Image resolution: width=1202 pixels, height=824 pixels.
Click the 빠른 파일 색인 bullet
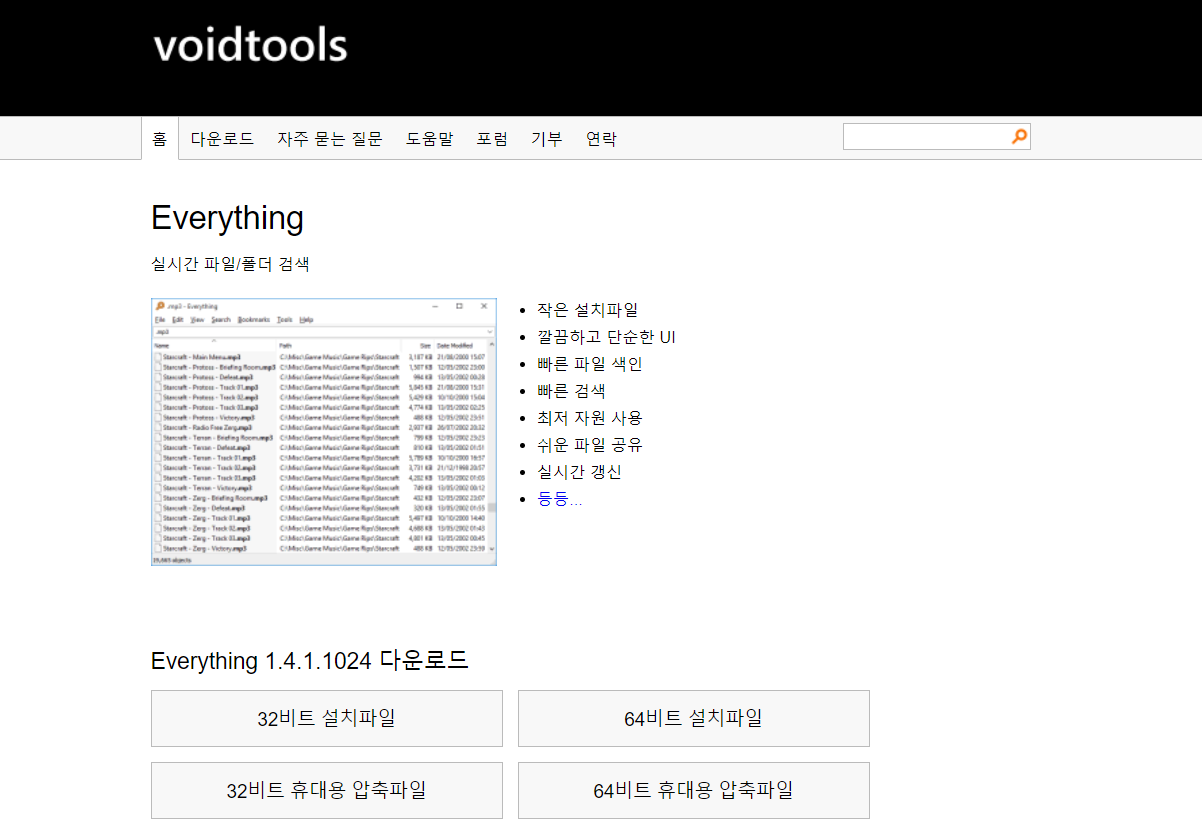(589, 364)
